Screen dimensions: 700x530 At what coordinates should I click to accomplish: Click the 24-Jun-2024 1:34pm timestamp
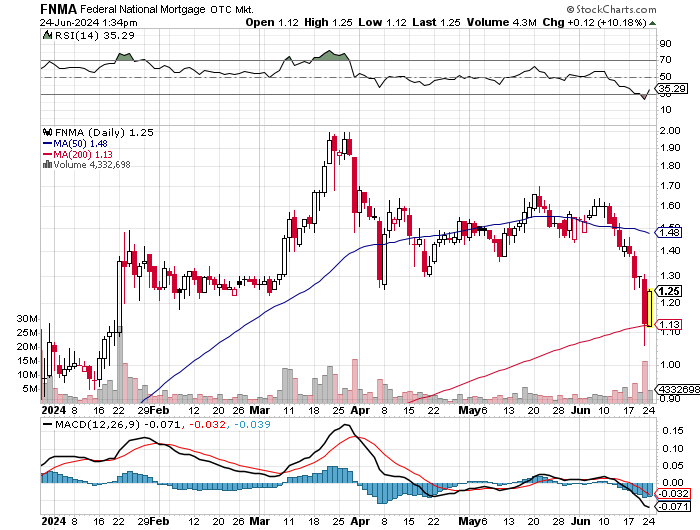coord(88,22)
